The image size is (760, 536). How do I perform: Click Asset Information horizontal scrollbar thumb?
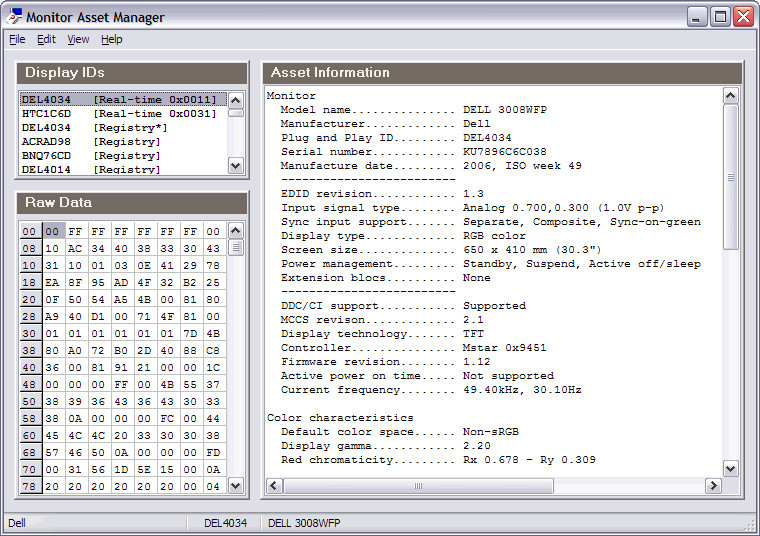[x=418, y=486]
